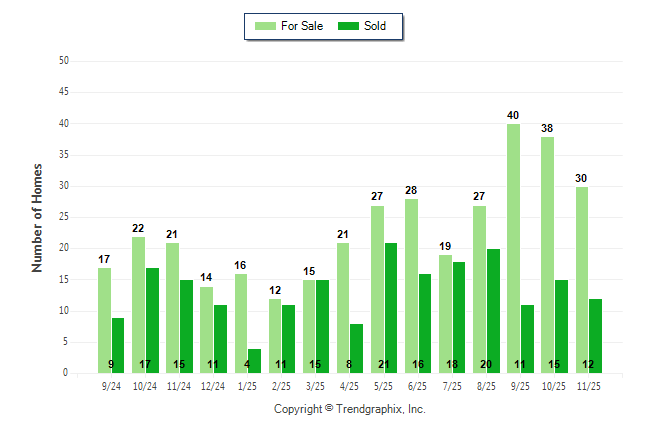Screen dimensions: 646x434
Task: Click the 12/24 For Sale bar showing 14
Action: coord(206,330)
